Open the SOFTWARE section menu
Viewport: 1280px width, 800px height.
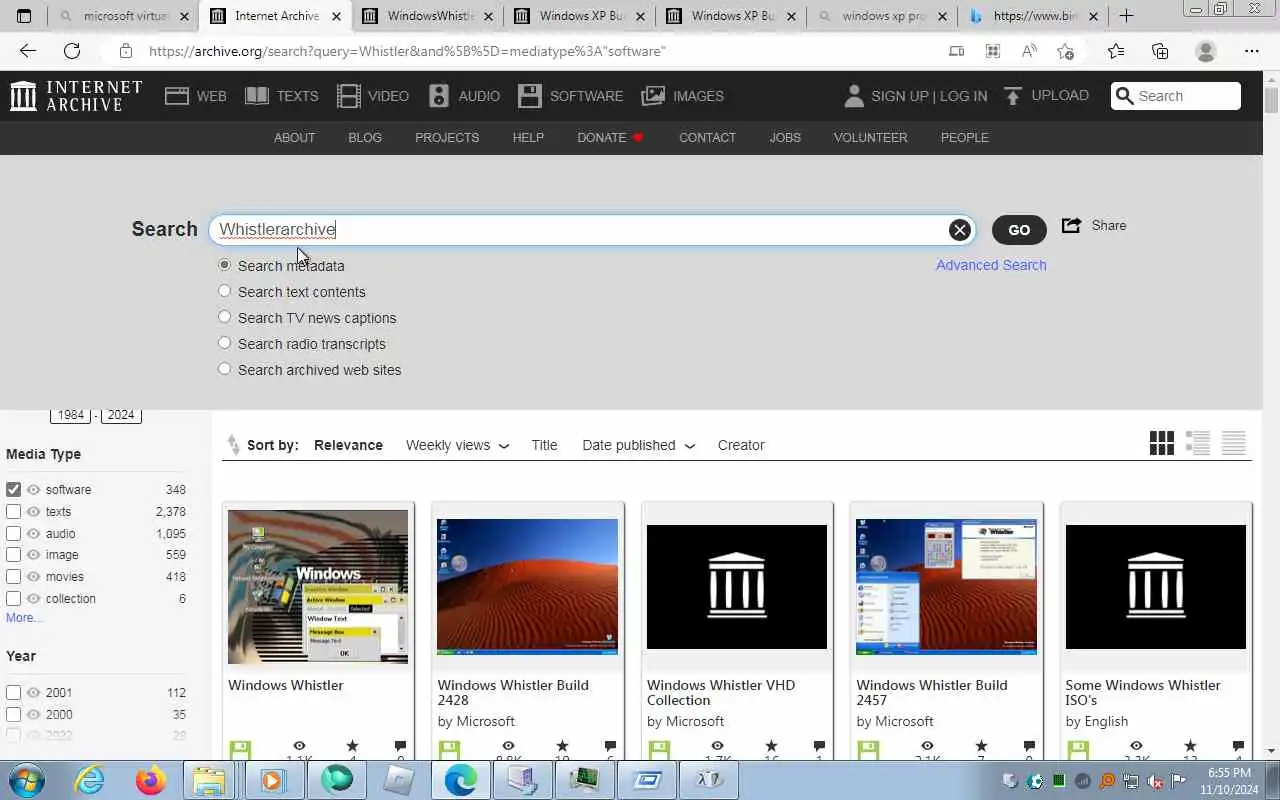point(571,96)
